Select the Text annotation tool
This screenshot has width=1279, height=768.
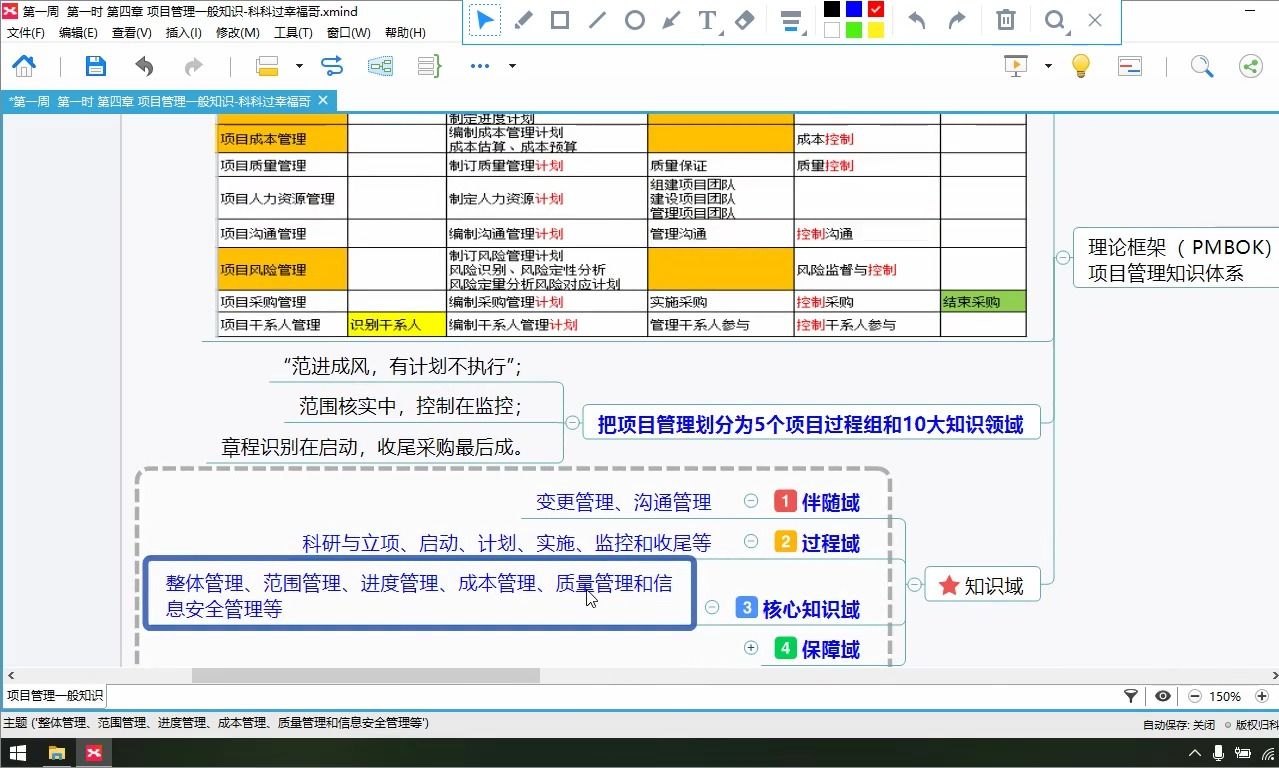[708, 19]
